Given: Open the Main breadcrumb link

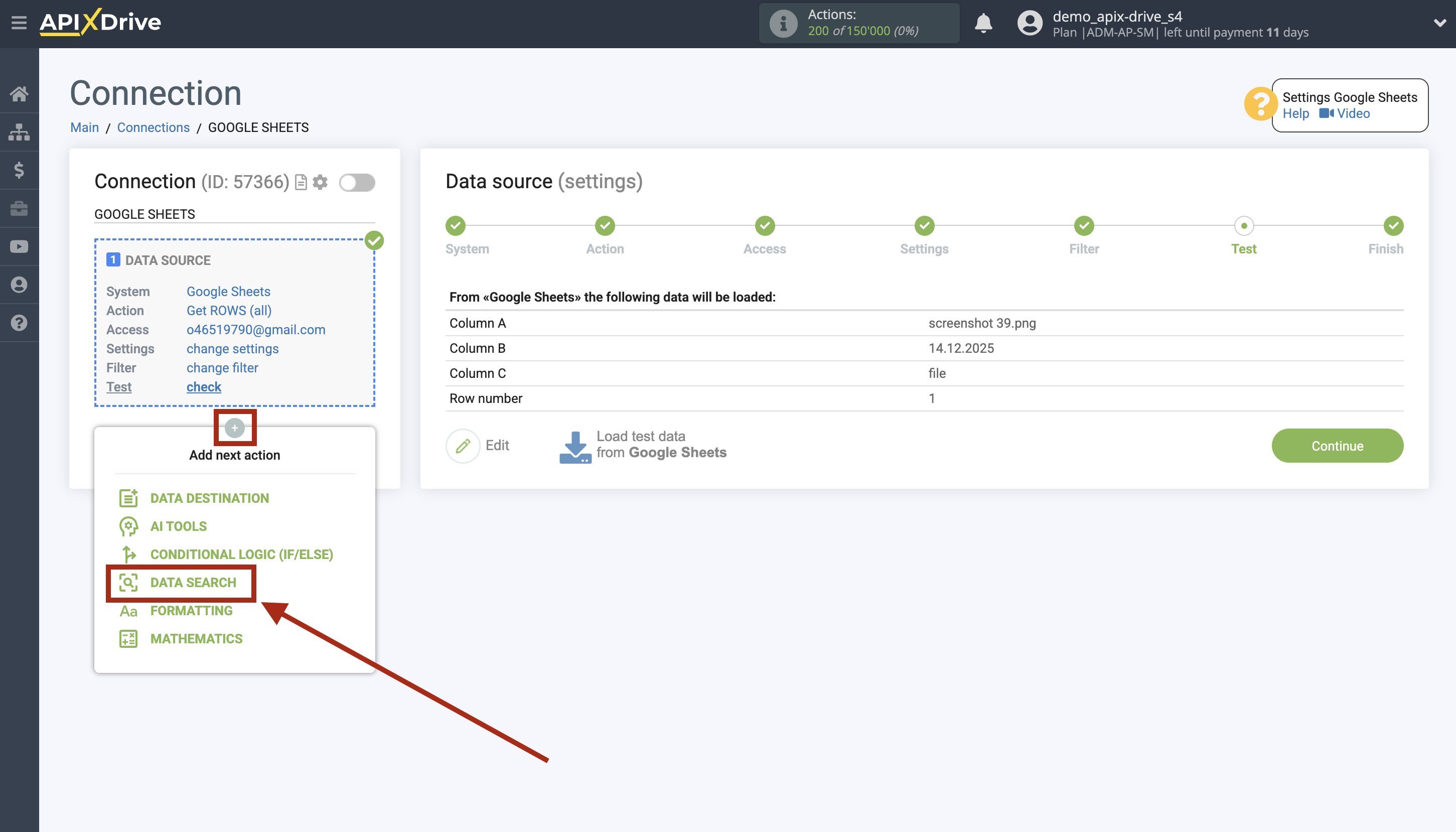Looking at the screenshot, I should [x=84, y=127].
